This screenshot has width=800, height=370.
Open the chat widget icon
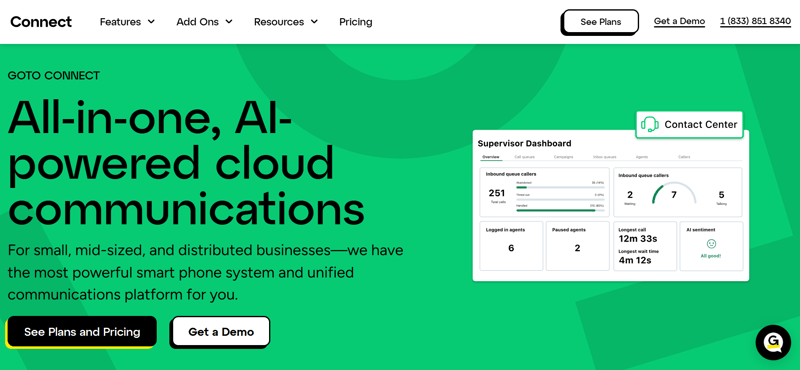[x=773, y=342]
